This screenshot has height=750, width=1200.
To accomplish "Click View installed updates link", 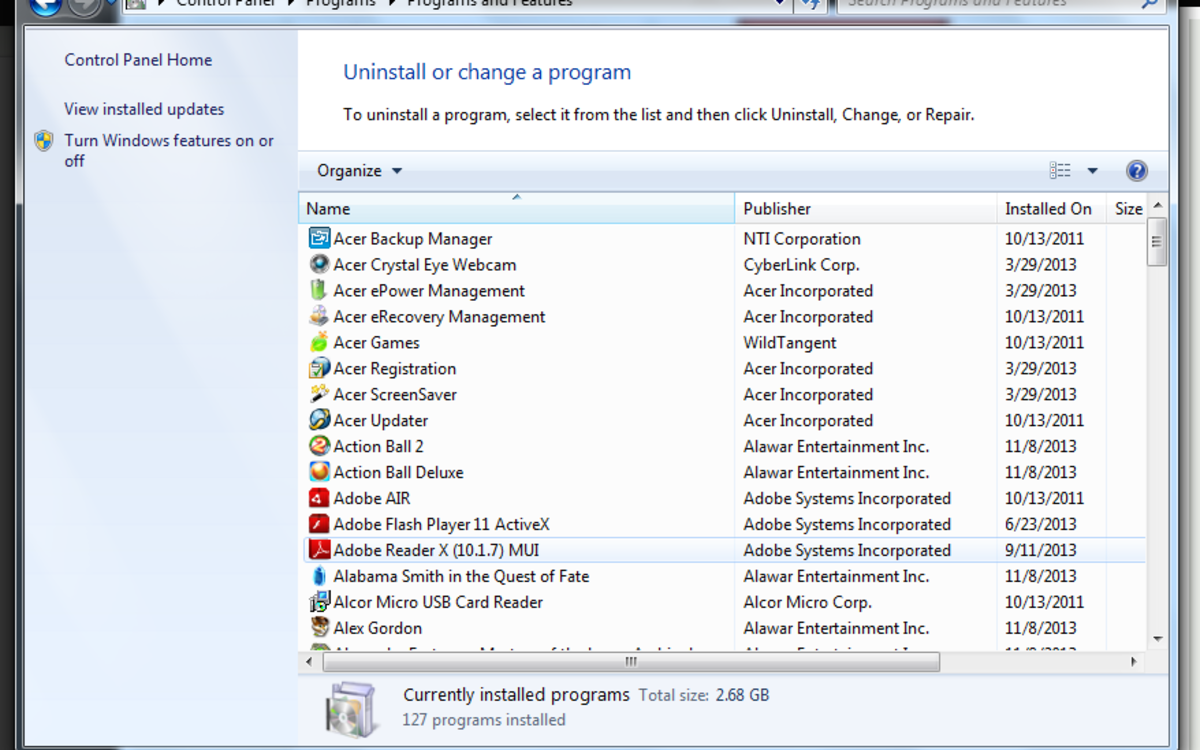I will (144, 109).
